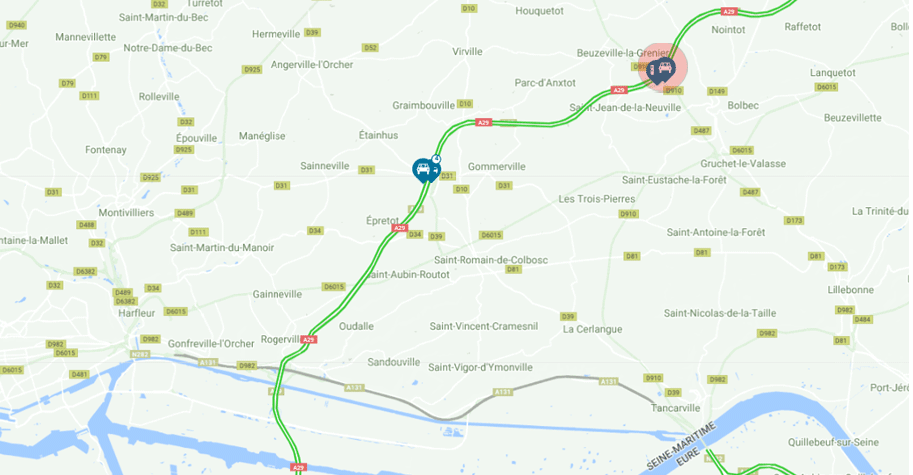This screenshot has width=913, height=475.
Task: Click the Tancarville place name
Action: click(675, 407)
